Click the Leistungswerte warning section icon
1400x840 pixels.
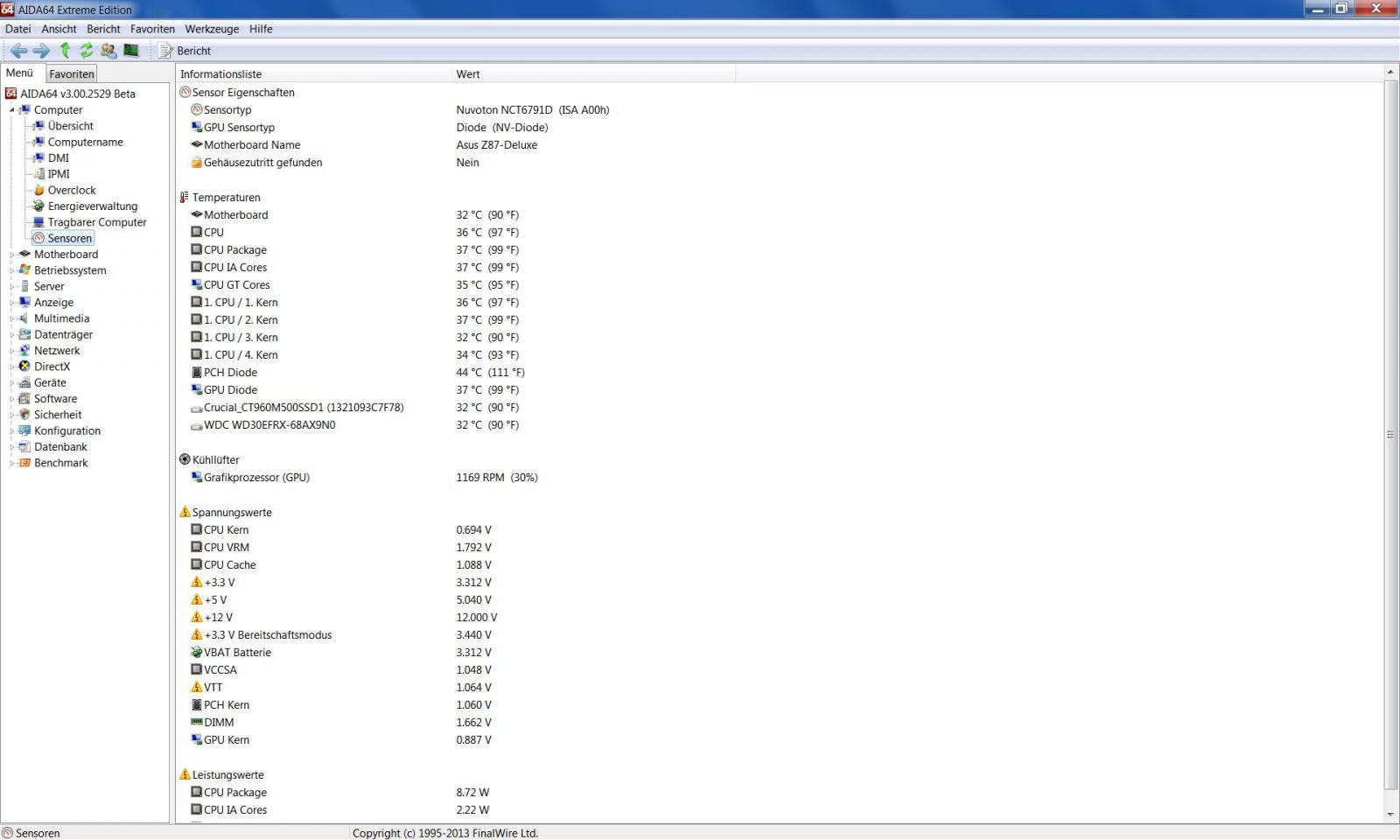coord(185,774)
